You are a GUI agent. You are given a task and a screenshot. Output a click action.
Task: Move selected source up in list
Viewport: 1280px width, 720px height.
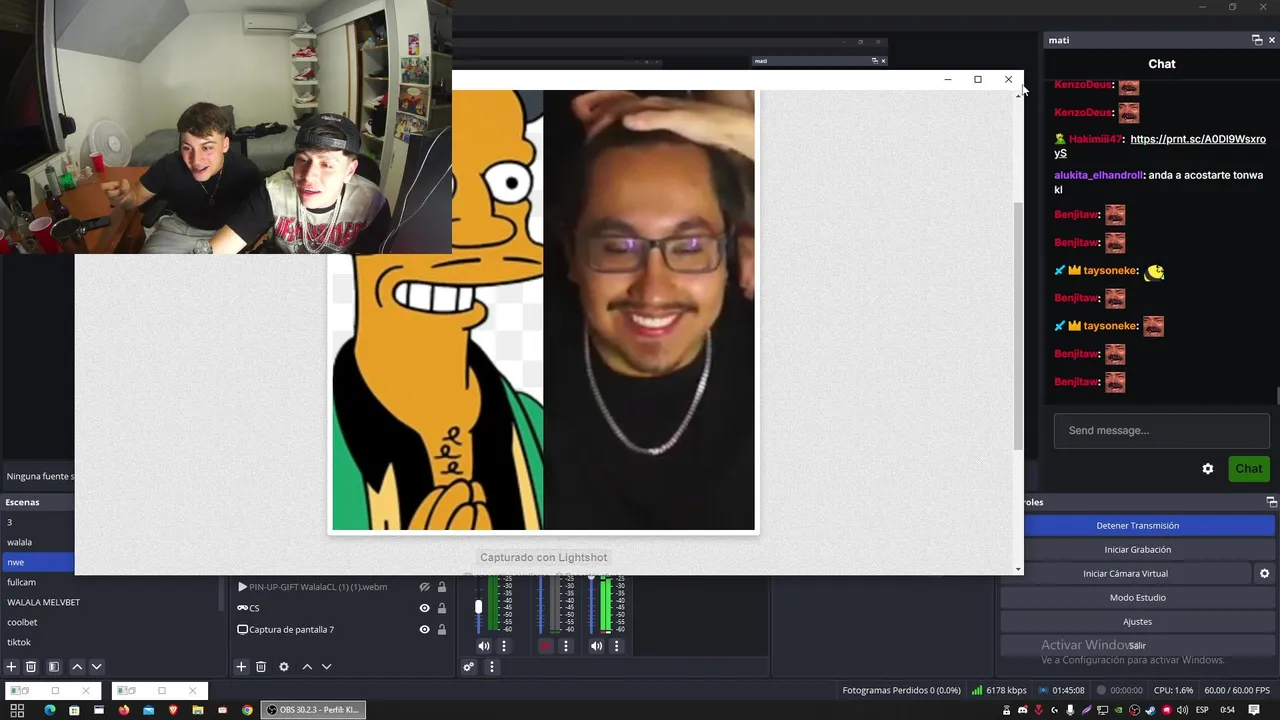(x=307, y=667)
